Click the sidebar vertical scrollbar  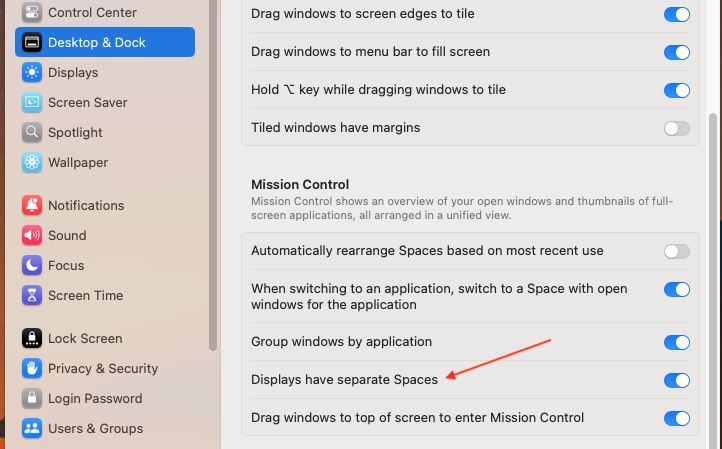pyautogui.click(x=213, y=175)
